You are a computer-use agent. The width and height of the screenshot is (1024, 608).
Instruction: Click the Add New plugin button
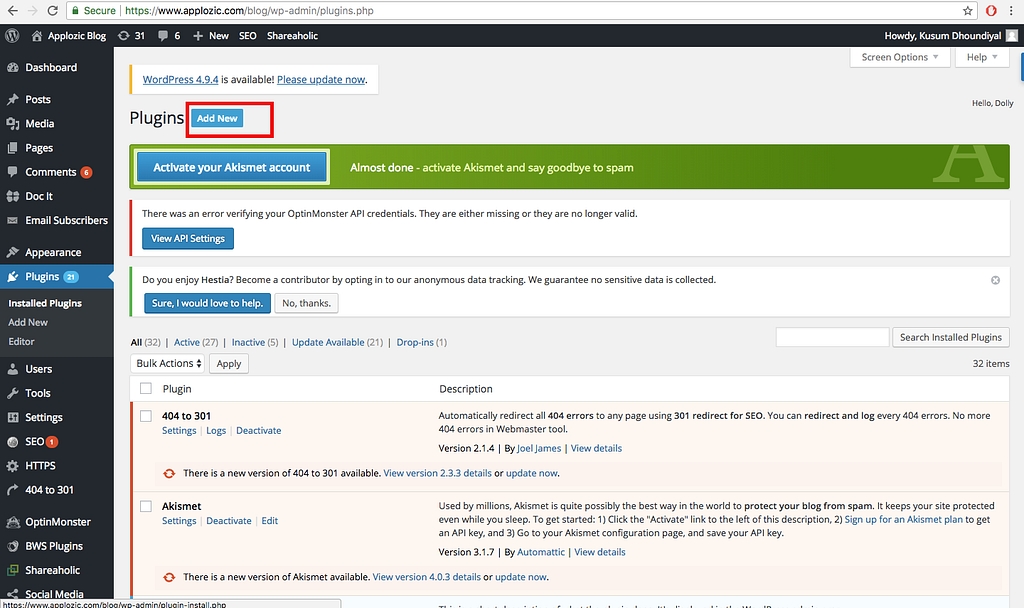click(217, 118)
